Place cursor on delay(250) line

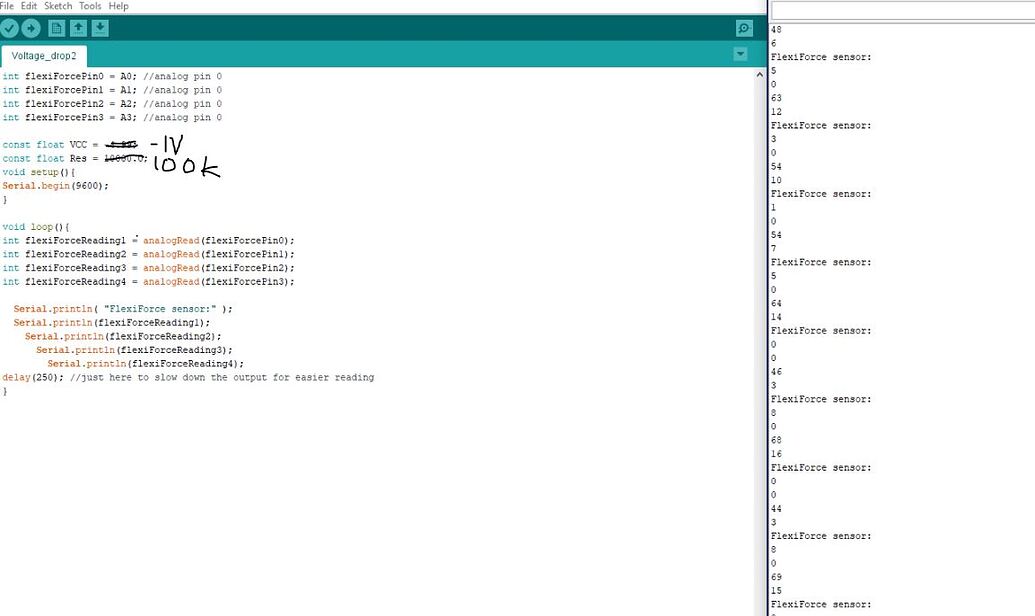tap(188, 378)
